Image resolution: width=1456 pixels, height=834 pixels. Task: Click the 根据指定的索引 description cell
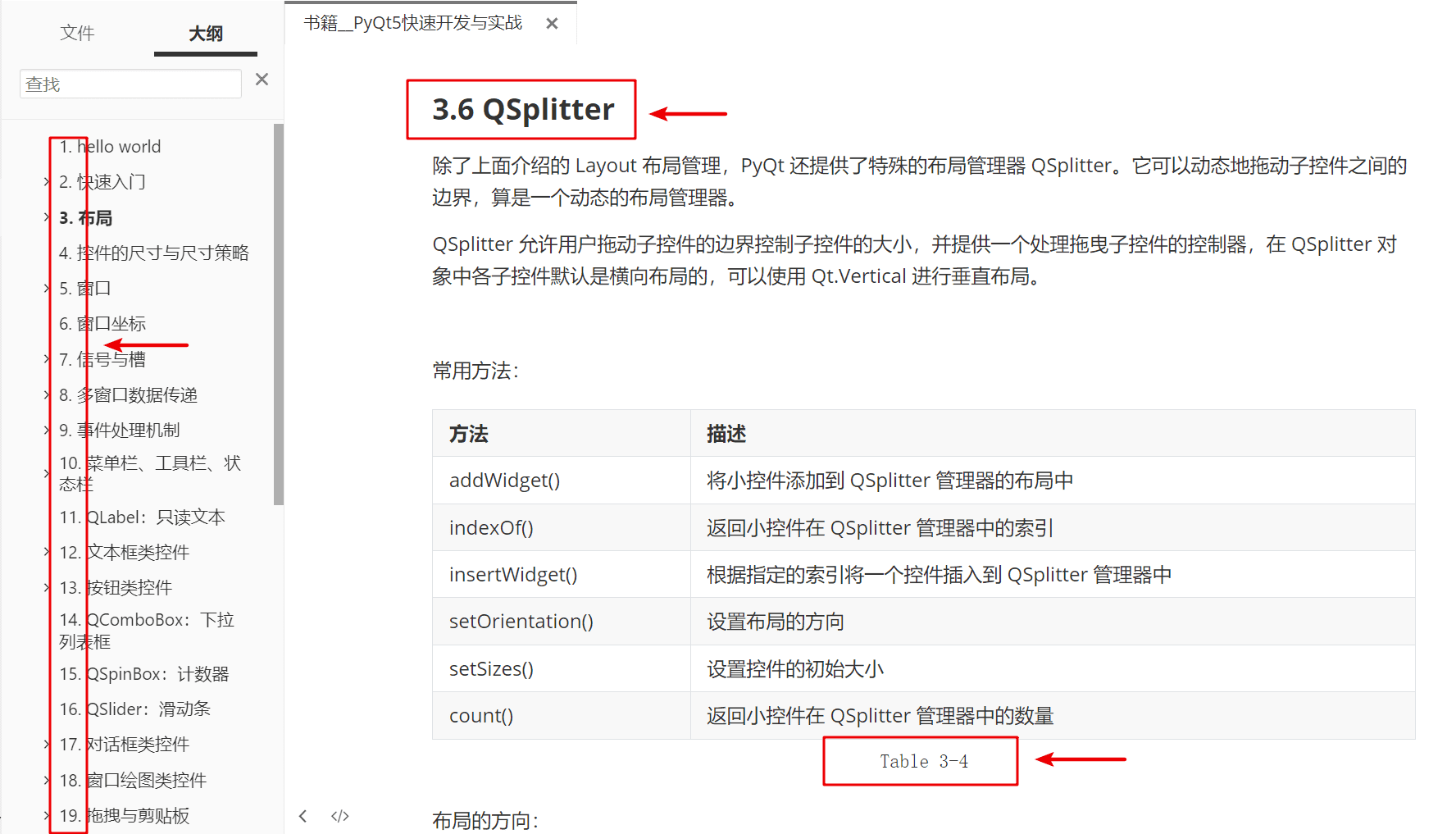pyautogui.click(x=1053, y=574)
